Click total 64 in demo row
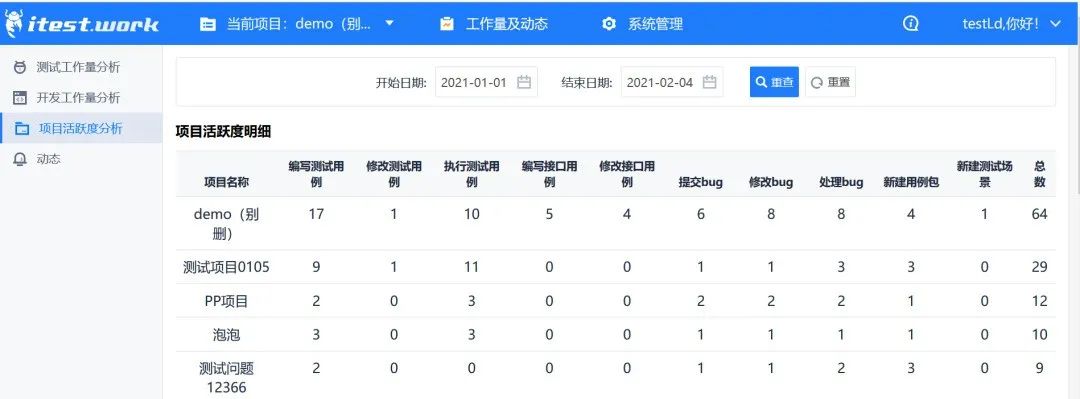The width and height of the screenshot is (1080, 399). click(x=1040, y=214)
